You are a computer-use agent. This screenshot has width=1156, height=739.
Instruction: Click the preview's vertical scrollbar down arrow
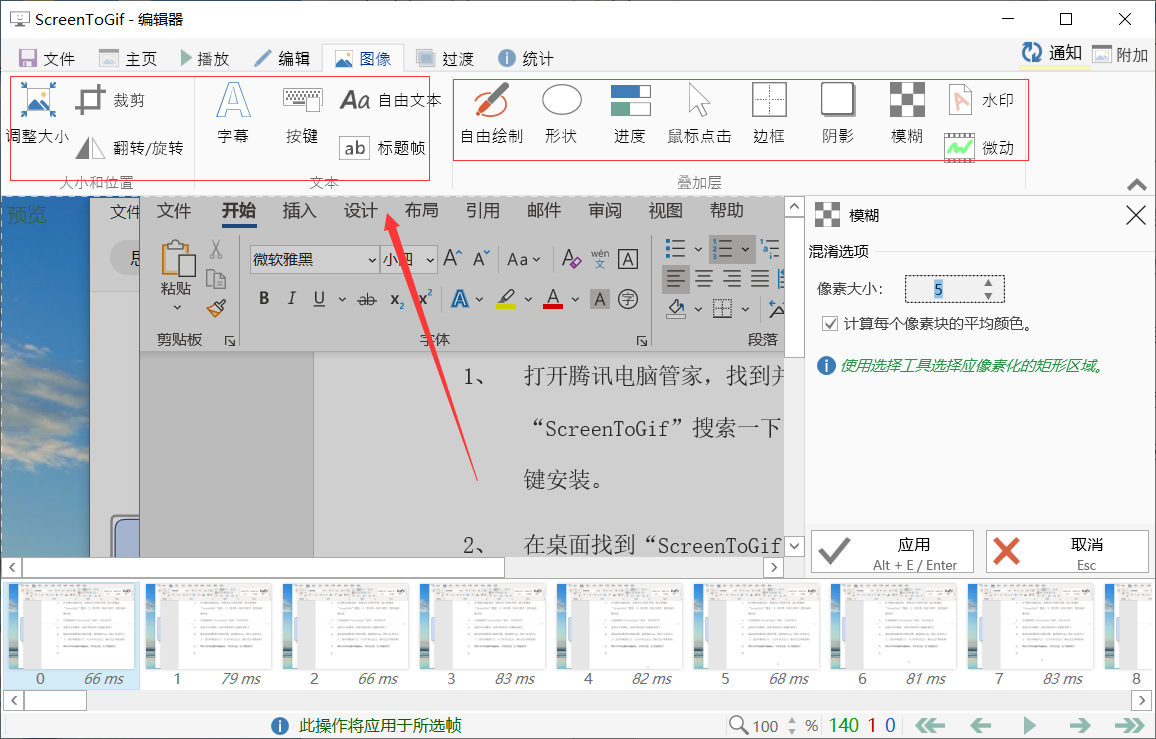click(794, 546)
